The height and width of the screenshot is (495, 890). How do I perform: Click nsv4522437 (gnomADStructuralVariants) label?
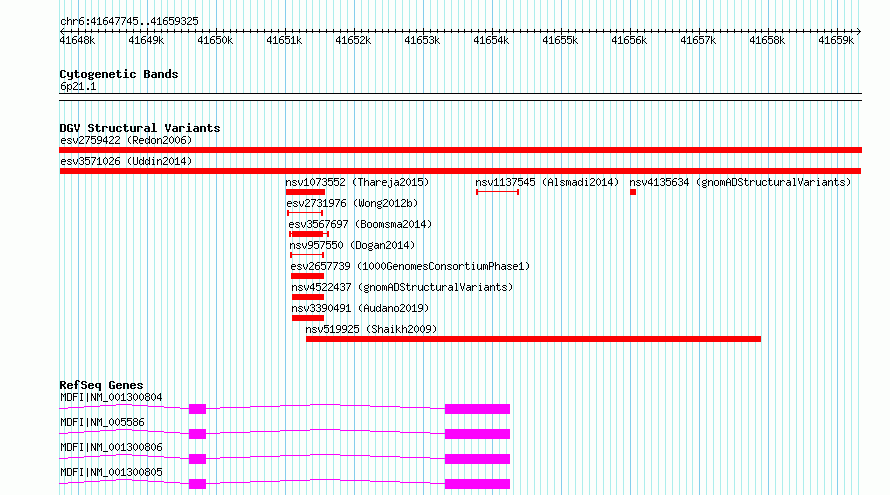tap(402, 287)
